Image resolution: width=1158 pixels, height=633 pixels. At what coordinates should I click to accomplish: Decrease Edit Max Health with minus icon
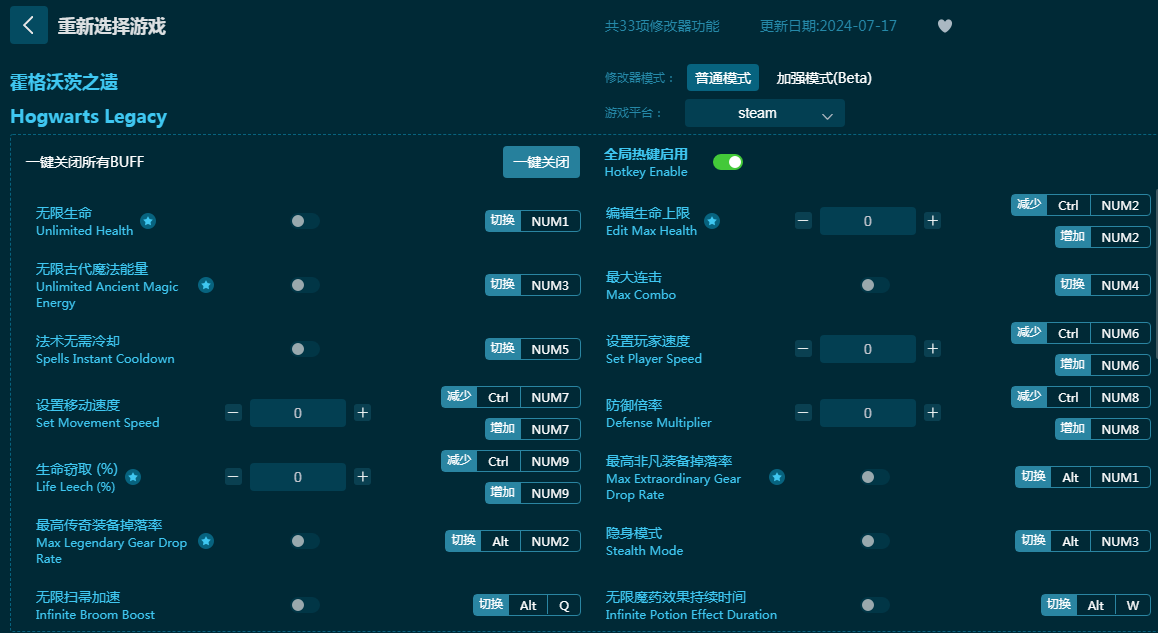pos(804,221)
